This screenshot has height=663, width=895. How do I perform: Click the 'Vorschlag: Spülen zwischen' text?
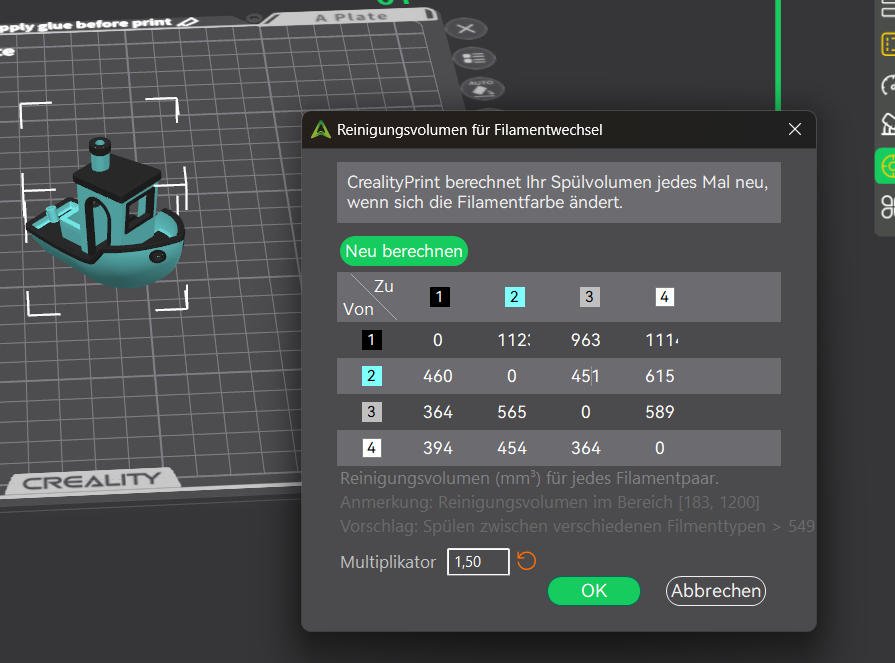click(577, 526)
